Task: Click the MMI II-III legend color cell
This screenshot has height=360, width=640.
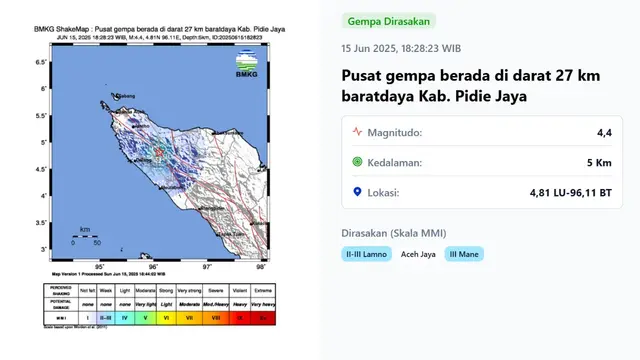Action: click(x=106, y=318)
